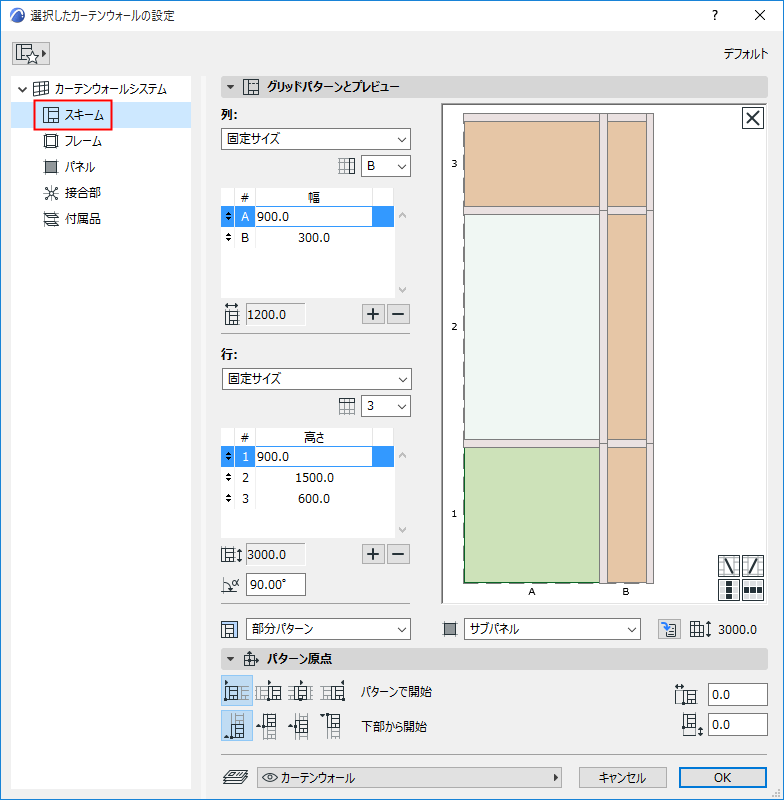
Task: Click the pale panel A2 in preview
Action: (532, 327)
